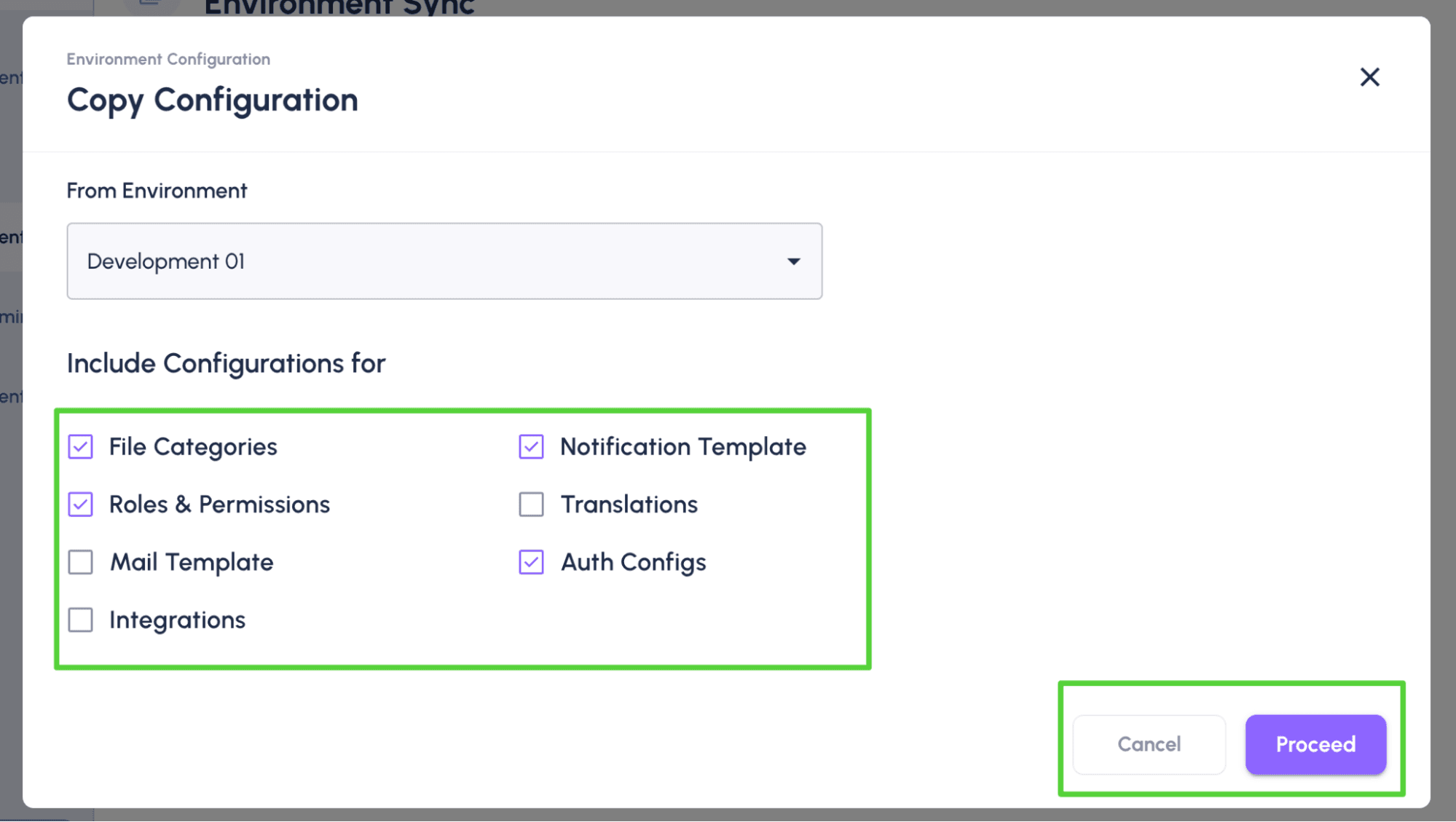Open the environment selector dropdown arrow
This screenshot has height=822, width=1456.
(793, 261)
